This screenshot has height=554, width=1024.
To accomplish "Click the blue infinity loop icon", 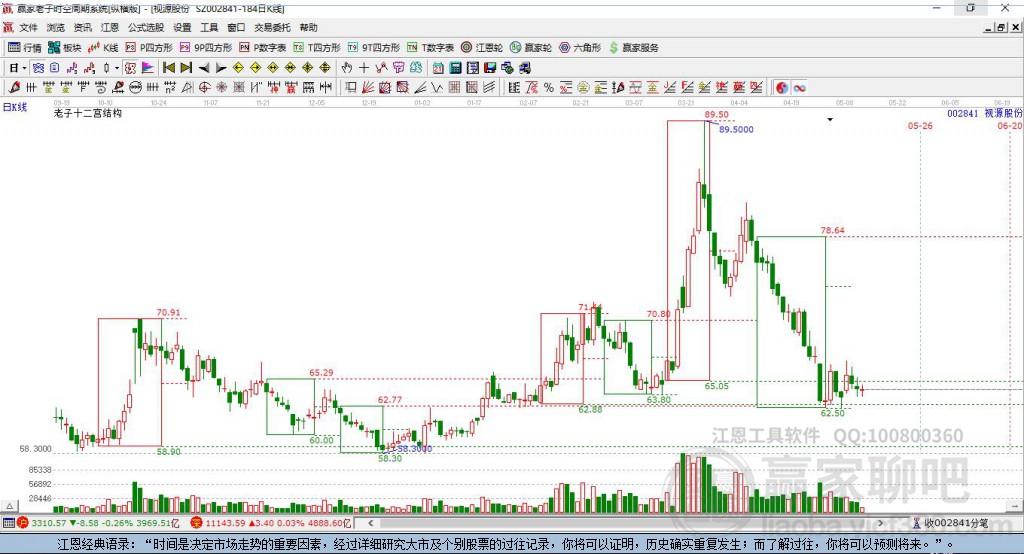I will pyautogui.click(x=799, y=88).
